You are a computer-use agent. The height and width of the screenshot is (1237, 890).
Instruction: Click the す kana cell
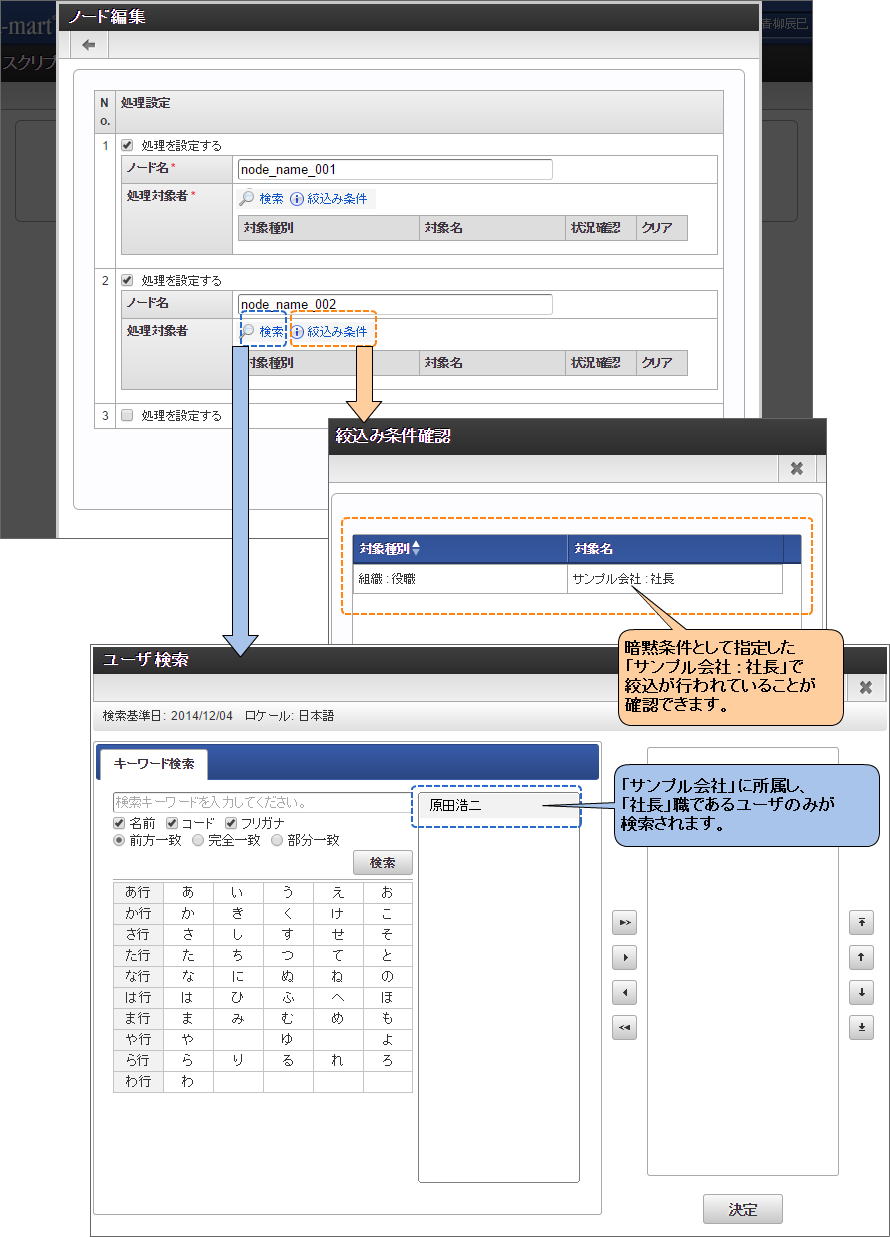(288, 934)
